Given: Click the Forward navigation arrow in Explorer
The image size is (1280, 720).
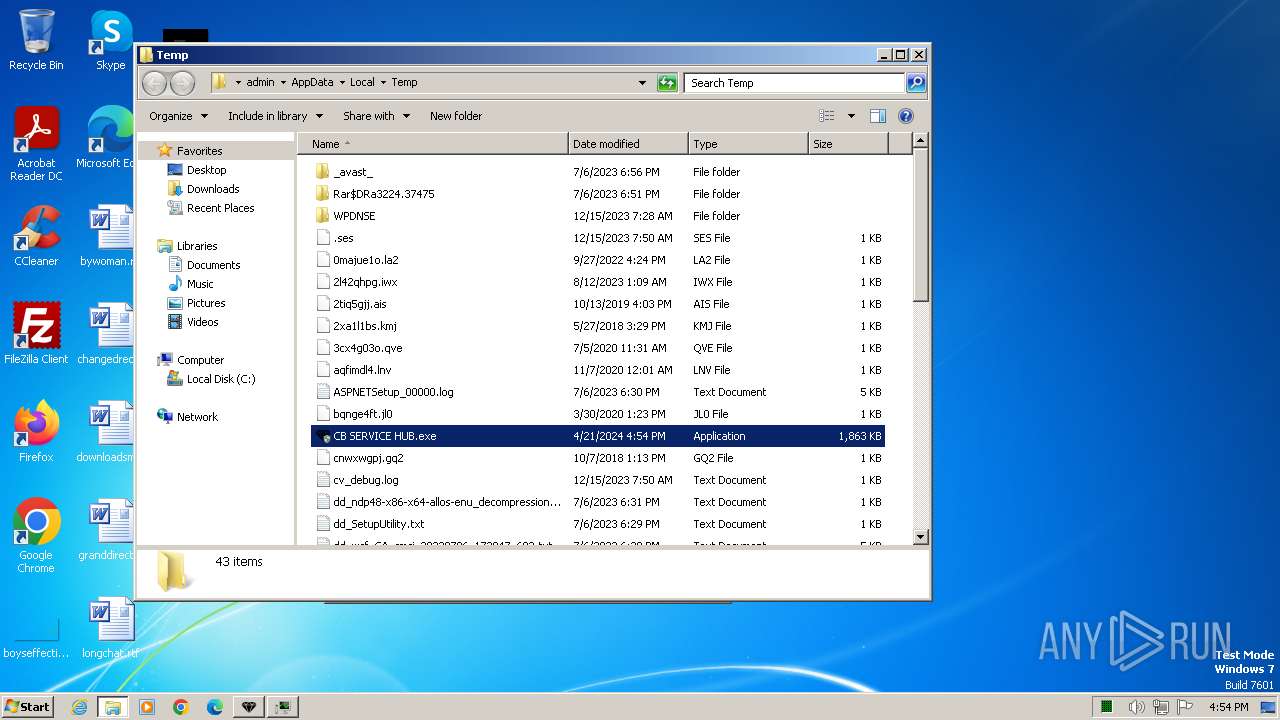Looking at the screenshot, I should 182,83.
